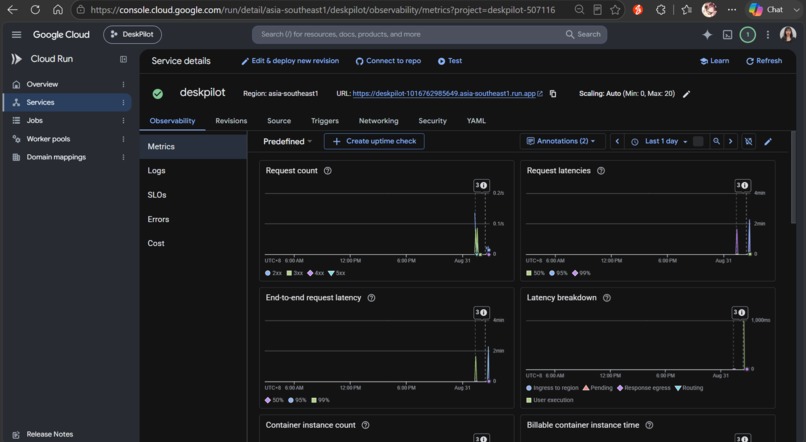Switch to the Source tab

pyautogui.click(x=279, y=121)
